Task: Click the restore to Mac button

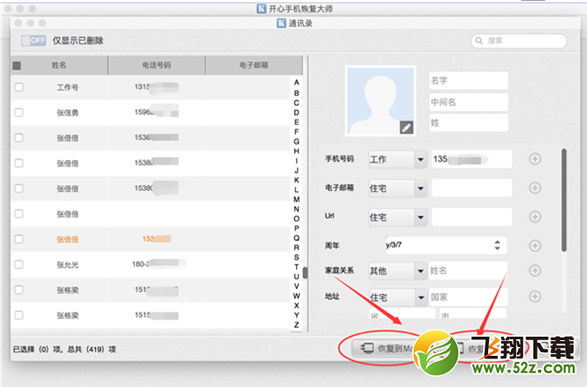Action: [386, 348]
